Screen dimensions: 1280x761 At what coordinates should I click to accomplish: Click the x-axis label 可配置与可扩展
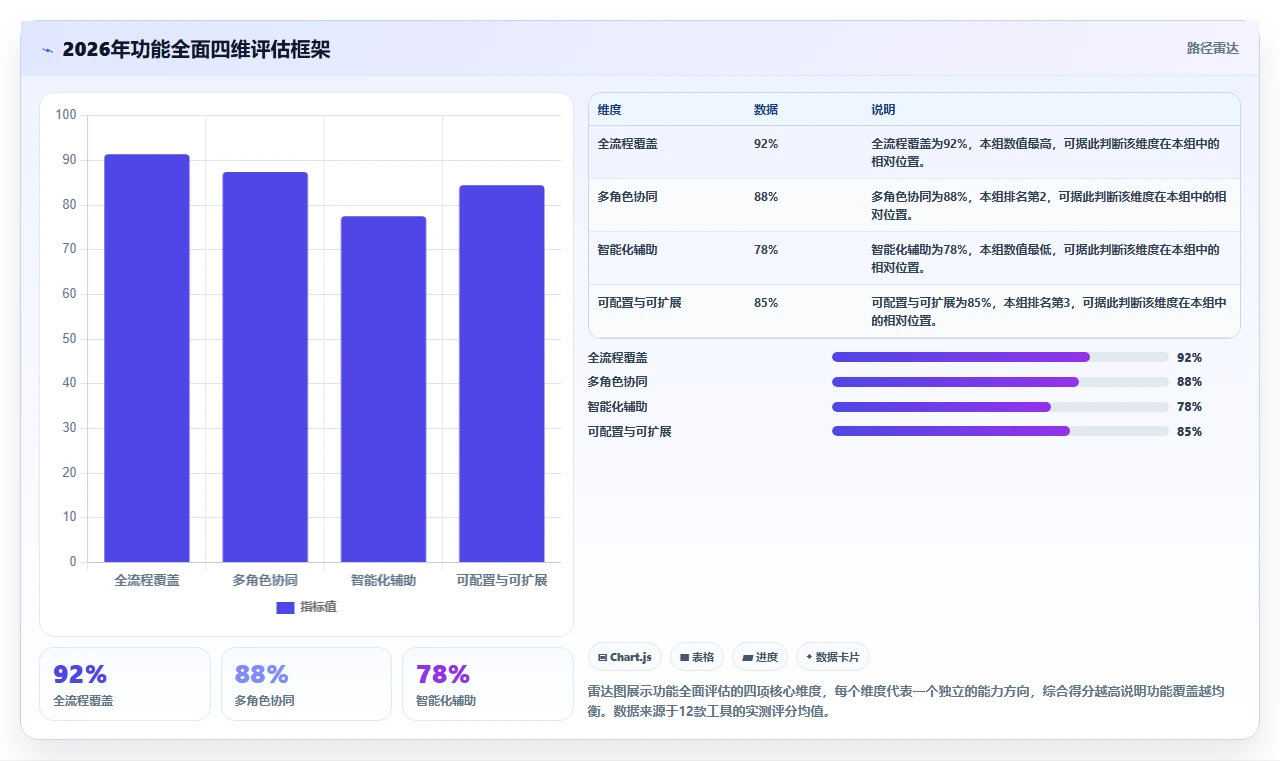click(x=502, y=580)
